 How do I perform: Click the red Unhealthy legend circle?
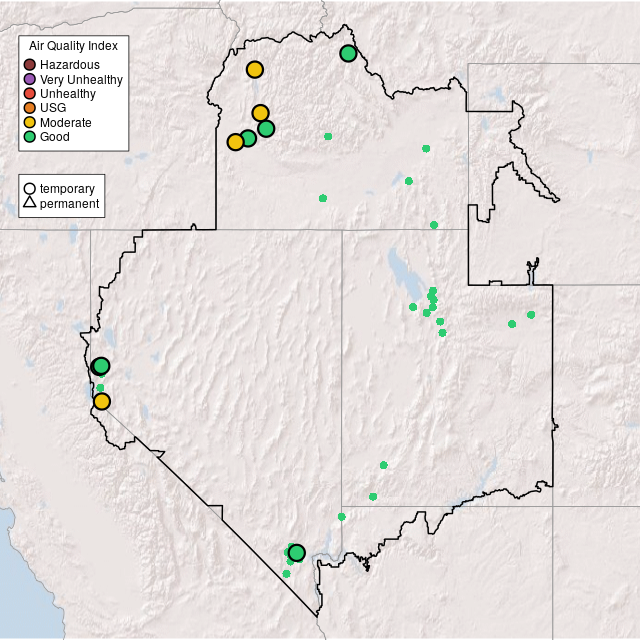tap(30, 93)
